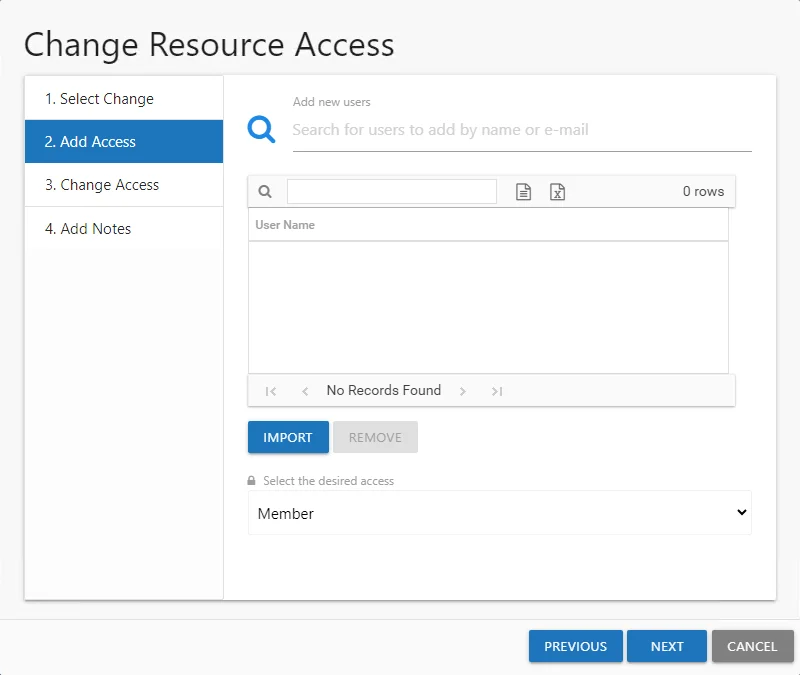Viewport: 800px width, 675px height.
Task: Focus the search users by name field
Action: tap(522, 130)
